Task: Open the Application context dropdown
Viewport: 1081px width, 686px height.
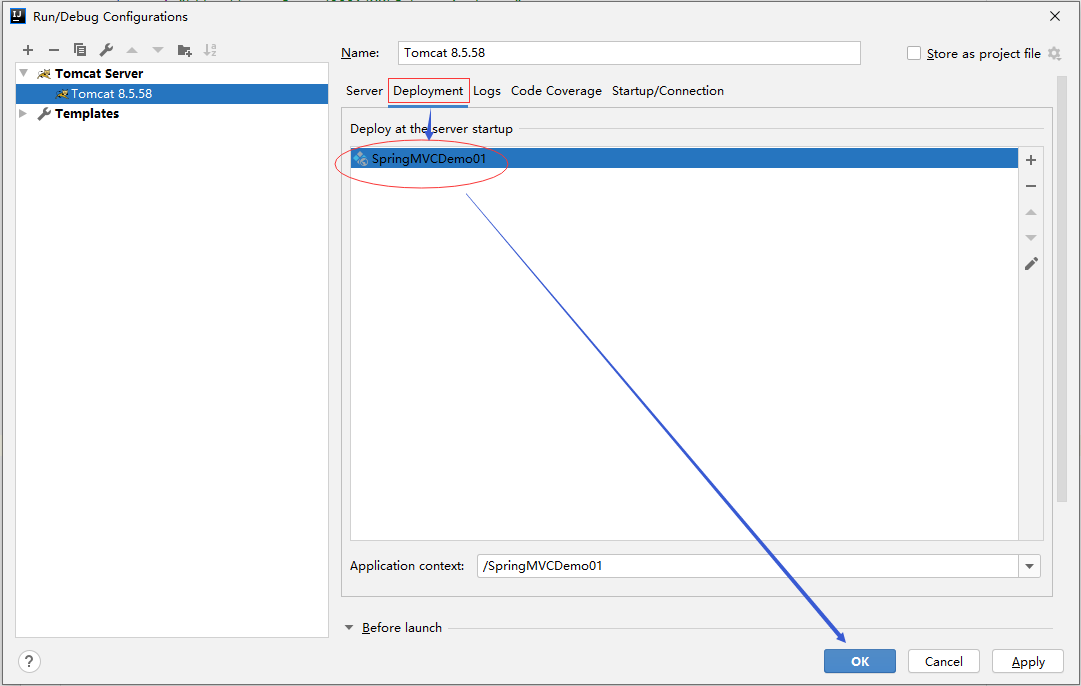Action: [1029, 566]
